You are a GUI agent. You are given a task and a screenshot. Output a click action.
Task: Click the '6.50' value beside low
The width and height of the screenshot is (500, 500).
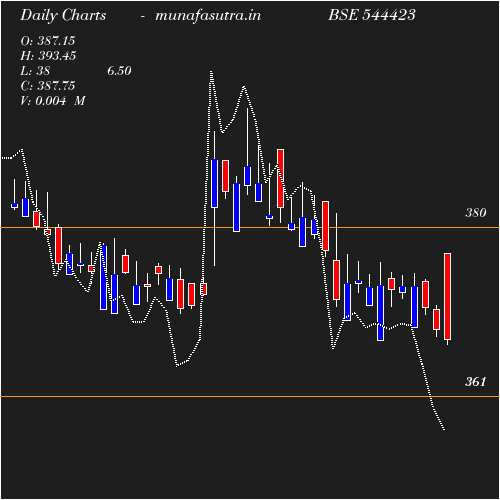pyautogui.click(x=119, y=71)
